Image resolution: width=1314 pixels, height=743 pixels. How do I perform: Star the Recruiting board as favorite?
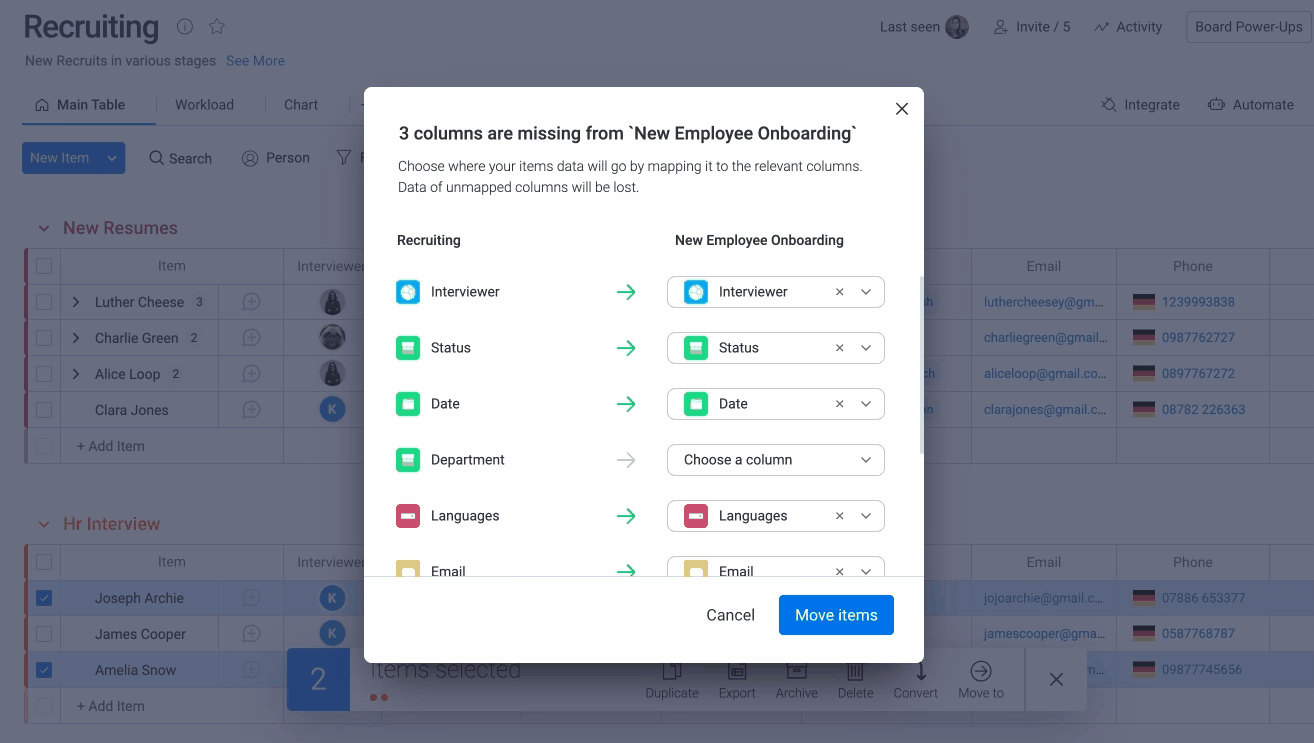[217, 27]
